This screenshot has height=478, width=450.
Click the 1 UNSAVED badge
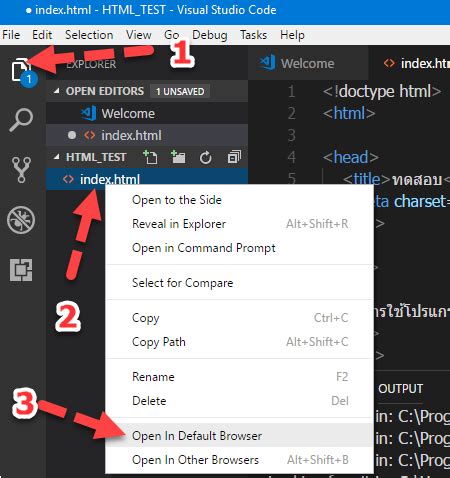pyautogui.click(x=180, y=91)
